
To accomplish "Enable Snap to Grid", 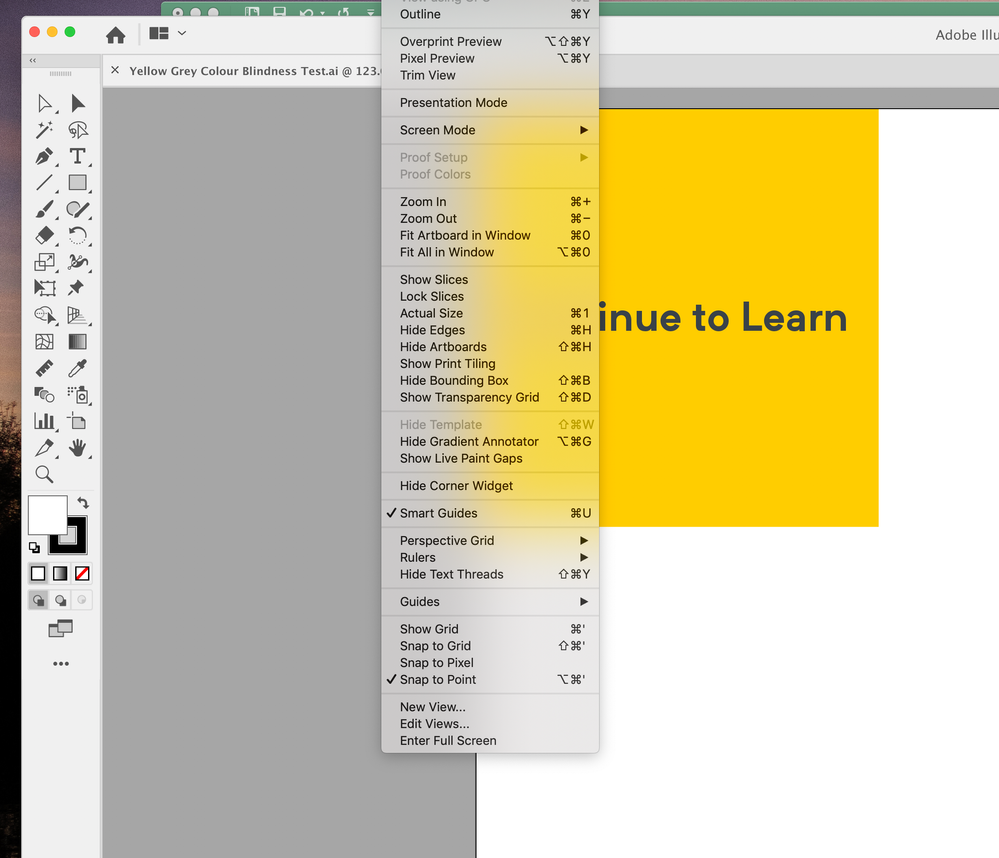I will 434,646.
